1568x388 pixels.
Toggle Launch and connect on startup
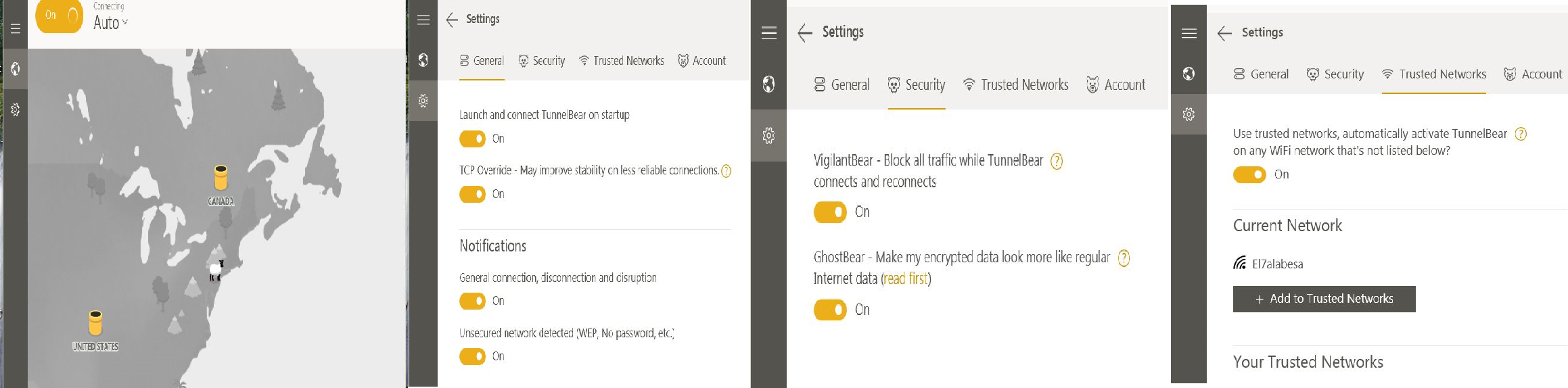pos(472,139)
